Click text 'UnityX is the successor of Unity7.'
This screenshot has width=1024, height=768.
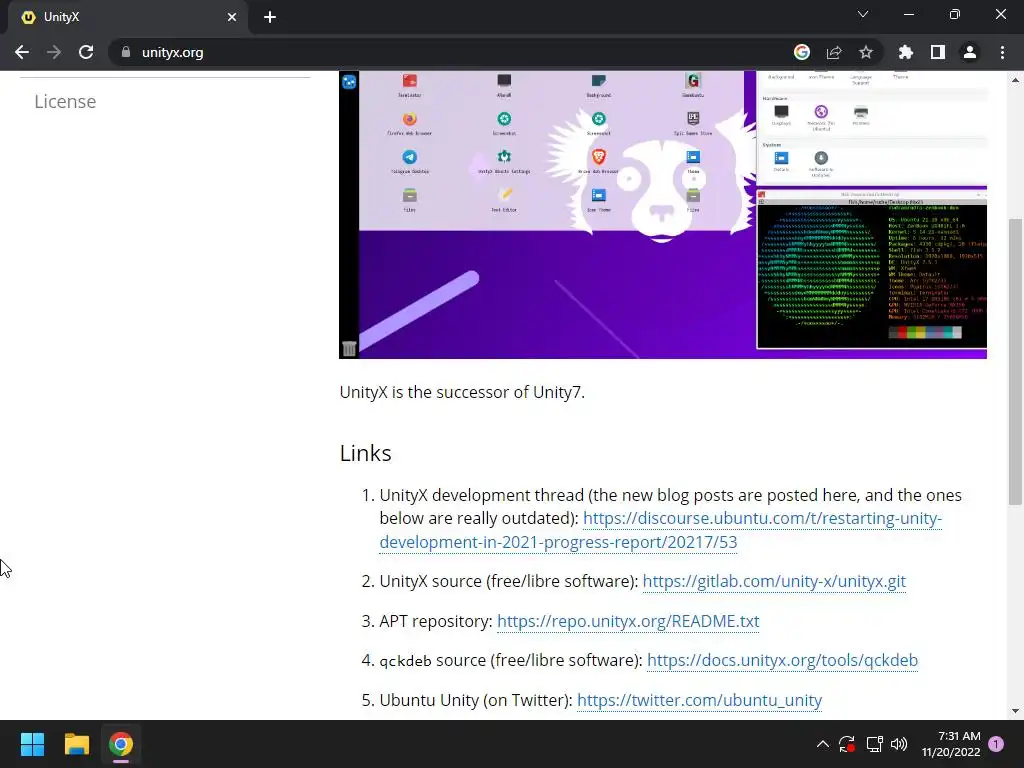[x=462, y=392]
